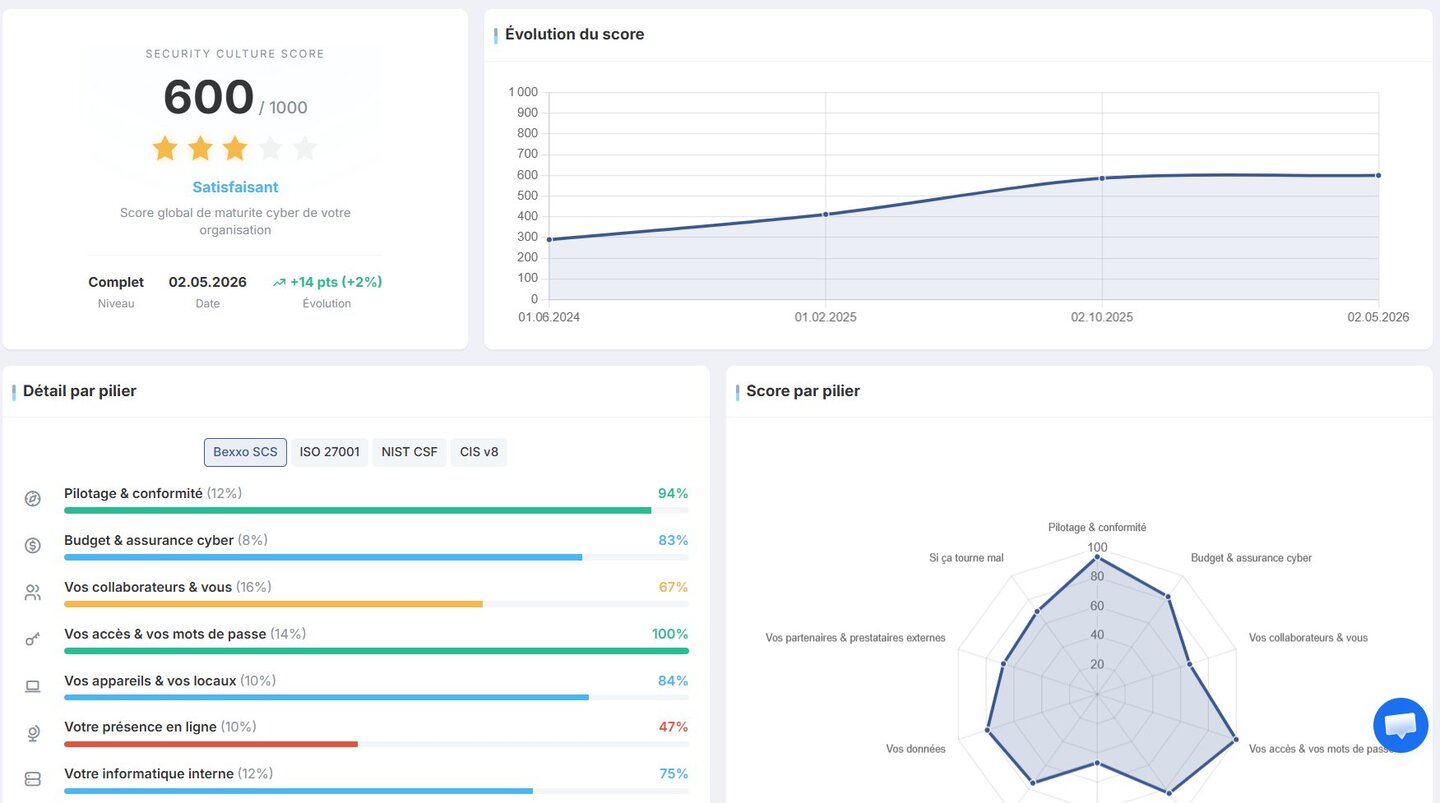1440x803 pixels.
Task: Click the radar point for Vos collaborateurs & vous
Action: pos(1189,664)
